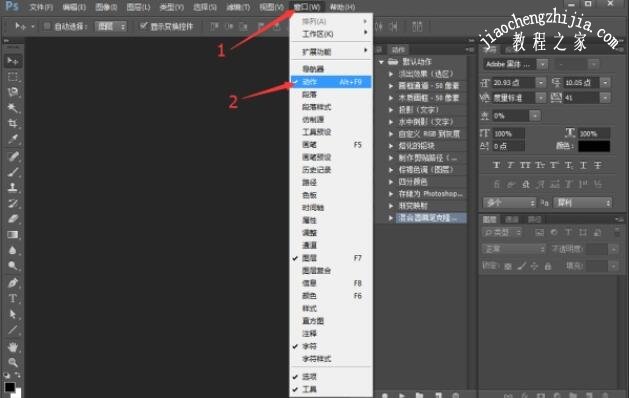Select the Move tool in the toolbox
Image resolution: width=630 pixels, height=398 pixels.
13,61
